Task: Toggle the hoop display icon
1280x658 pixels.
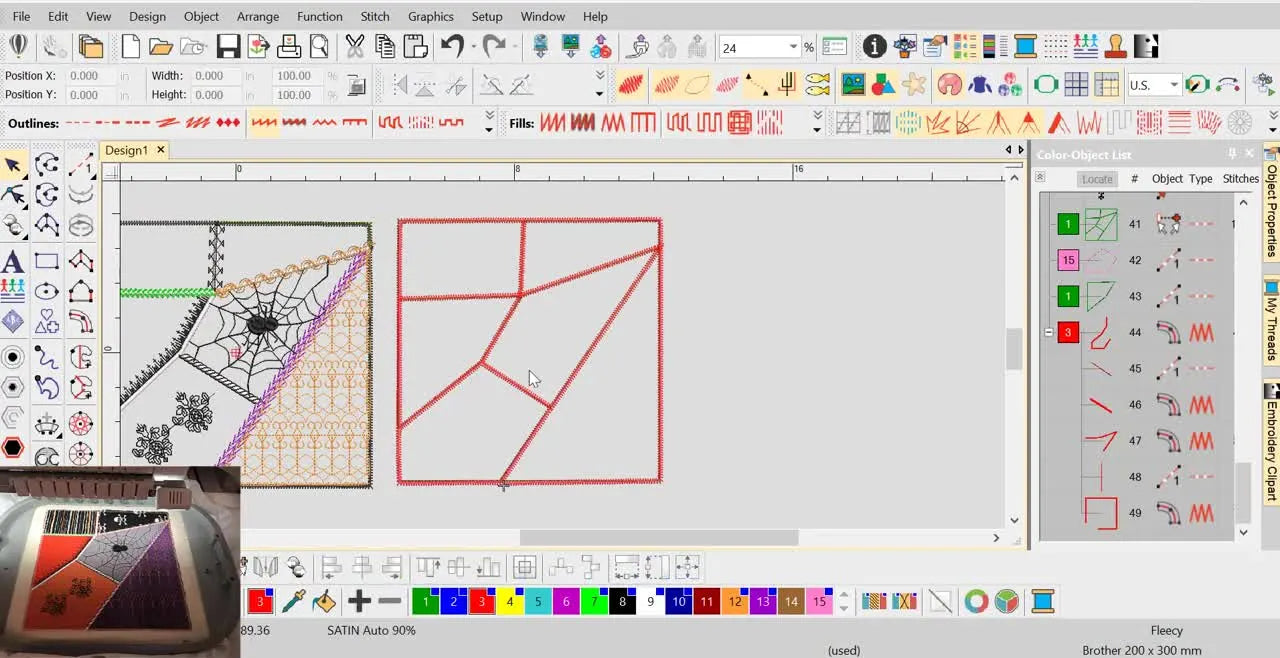Action: [x=1046, y=85]
